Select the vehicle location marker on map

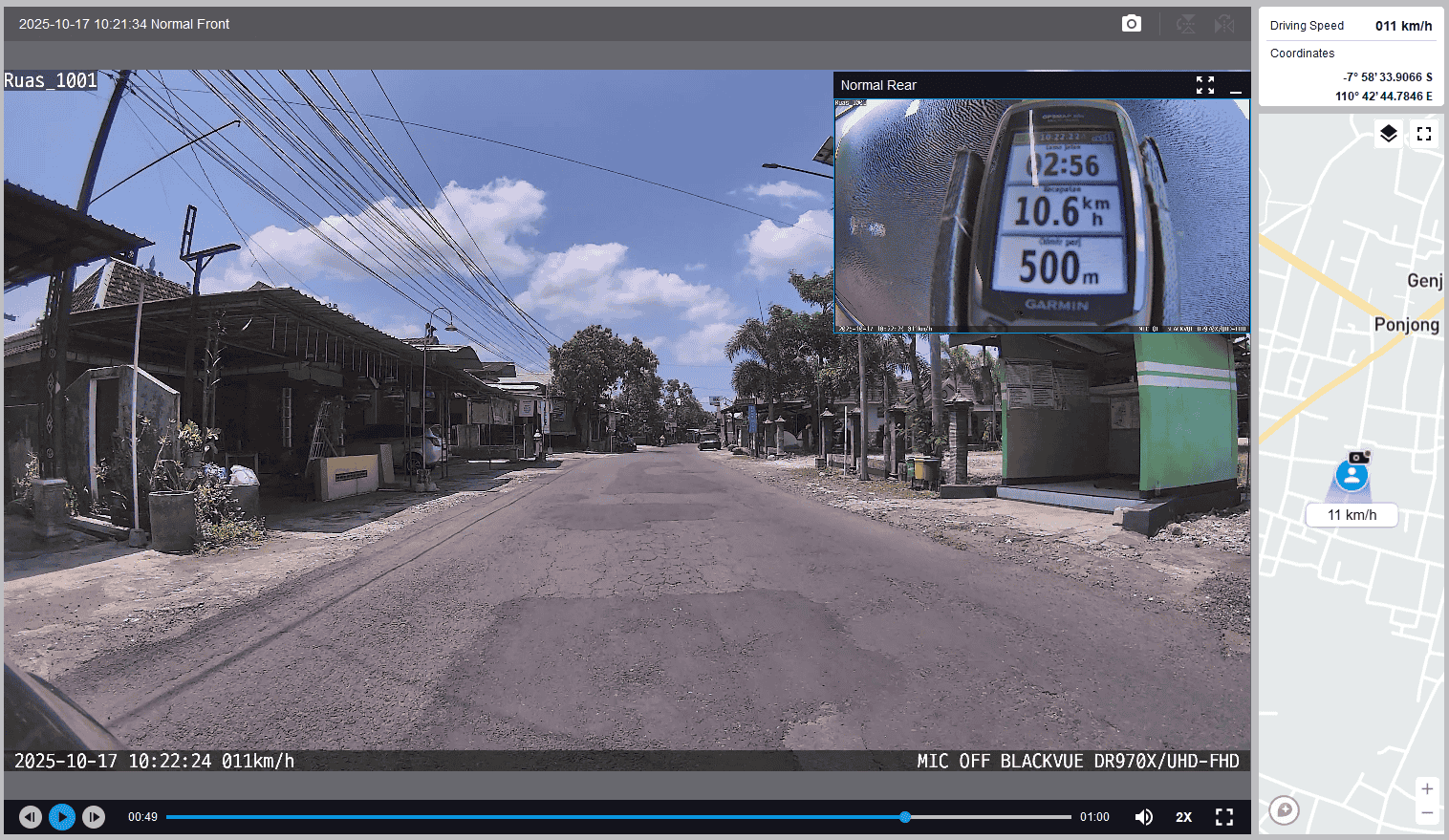(1352, 475)
